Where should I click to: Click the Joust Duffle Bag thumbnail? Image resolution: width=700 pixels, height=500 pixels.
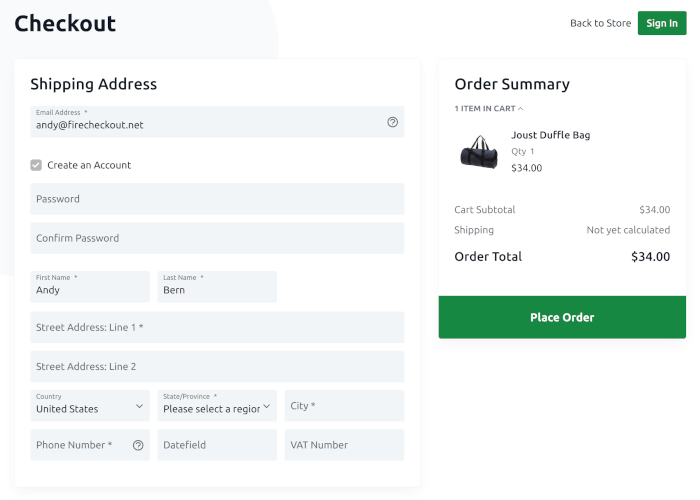[479, 152]
